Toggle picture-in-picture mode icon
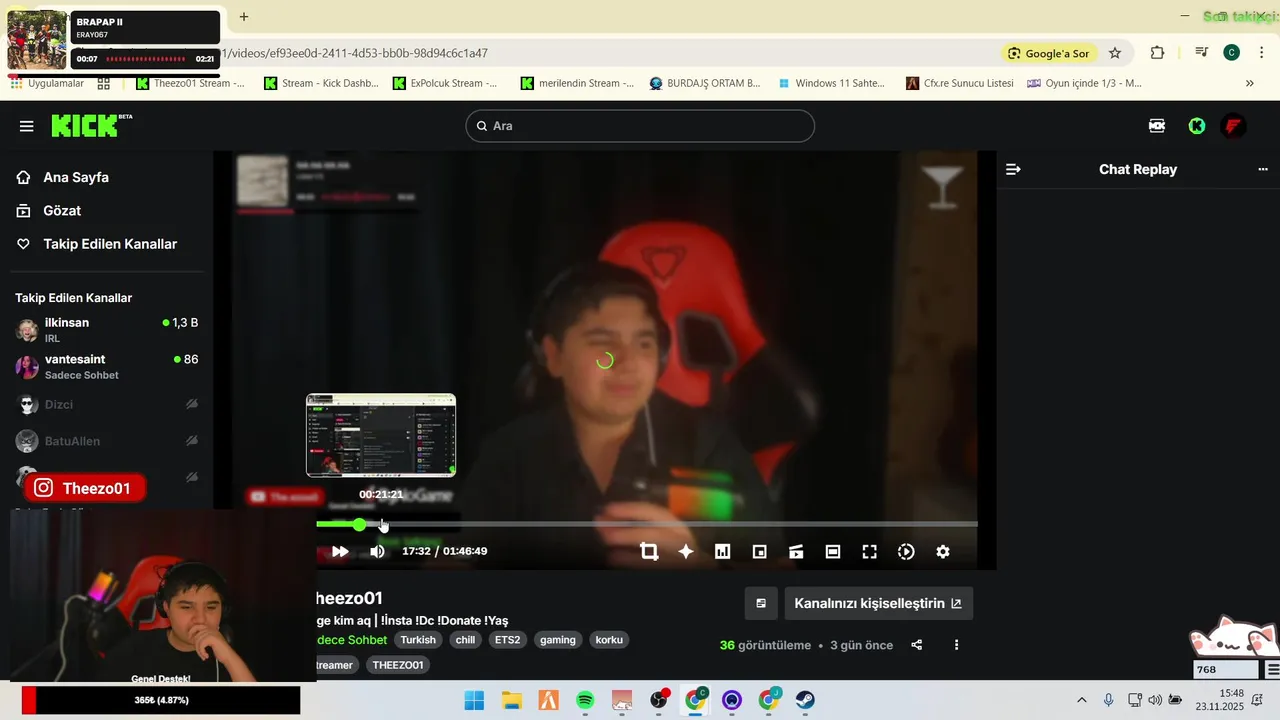 point(759,551)
